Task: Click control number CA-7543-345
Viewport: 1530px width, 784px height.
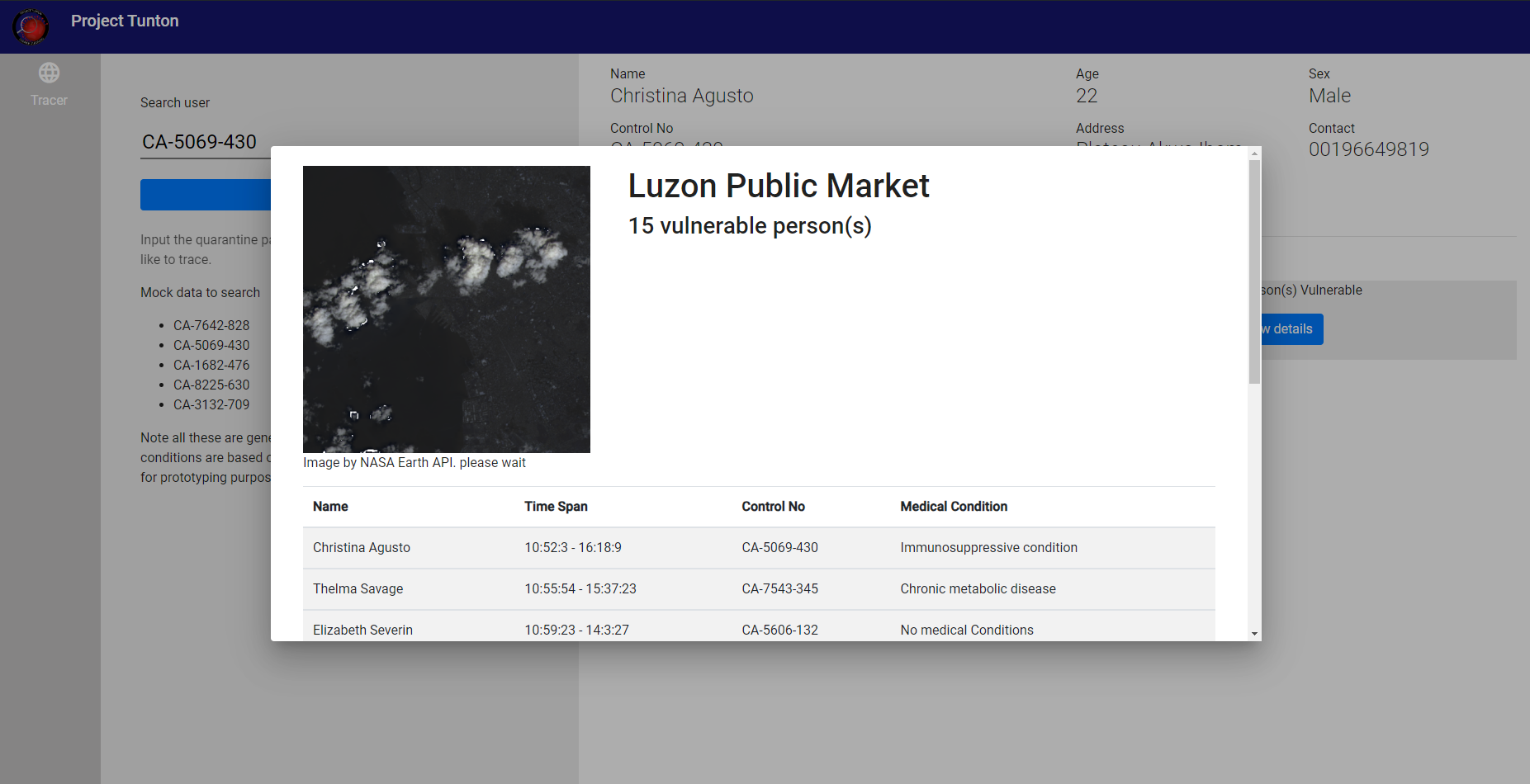Action: [x=779, y=589]
